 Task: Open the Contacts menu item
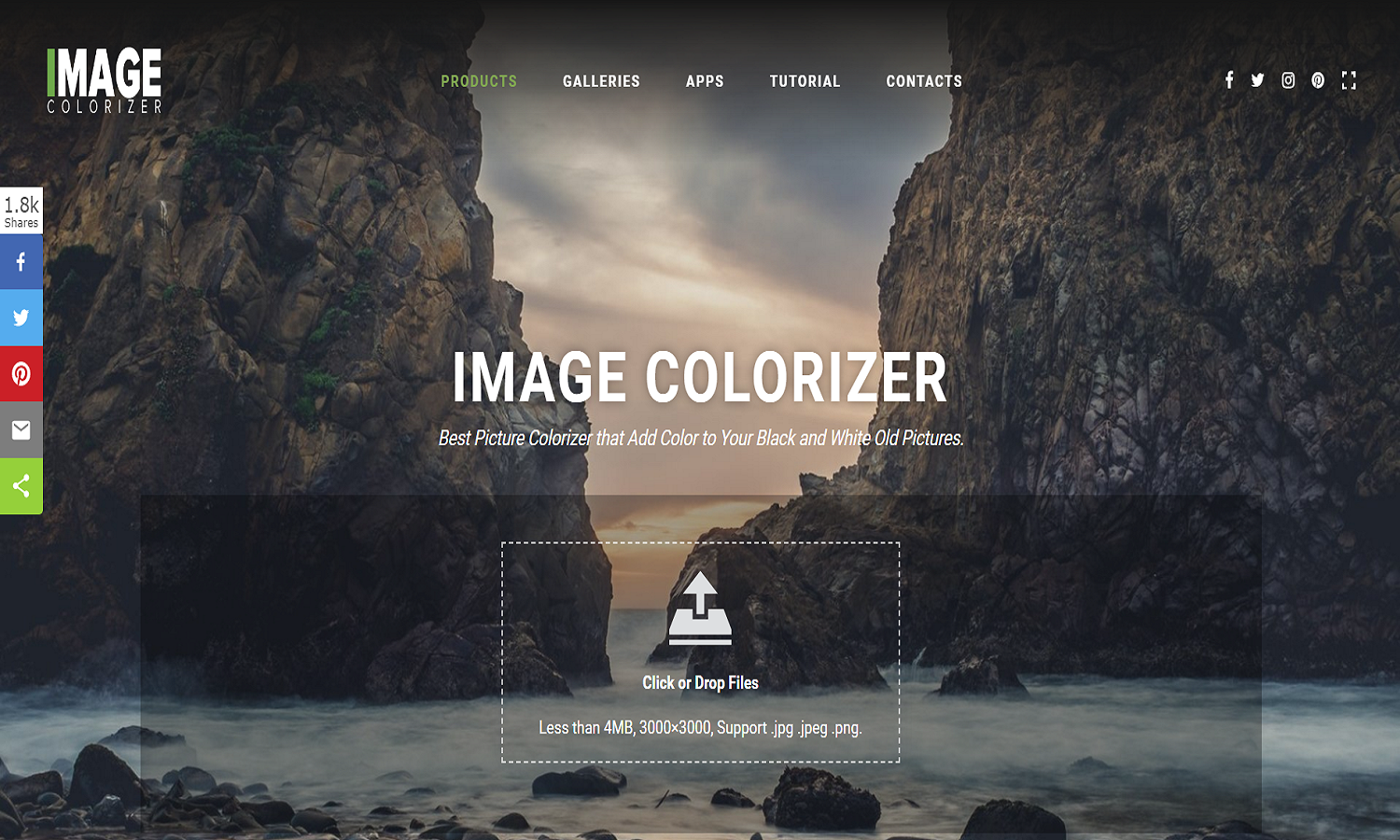pos(924,81)
